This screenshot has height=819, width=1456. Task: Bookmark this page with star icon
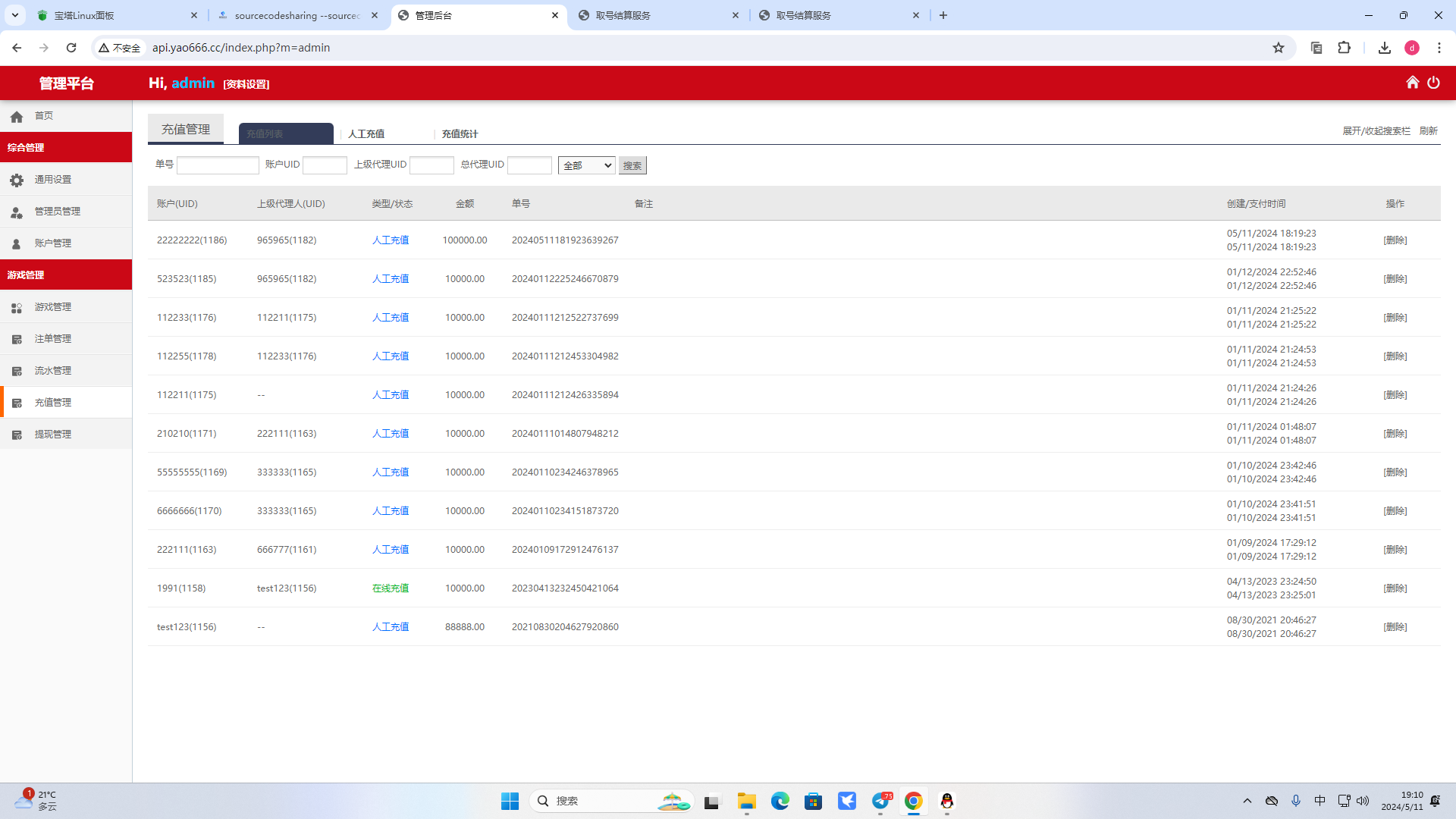(x=1279, y=48)
